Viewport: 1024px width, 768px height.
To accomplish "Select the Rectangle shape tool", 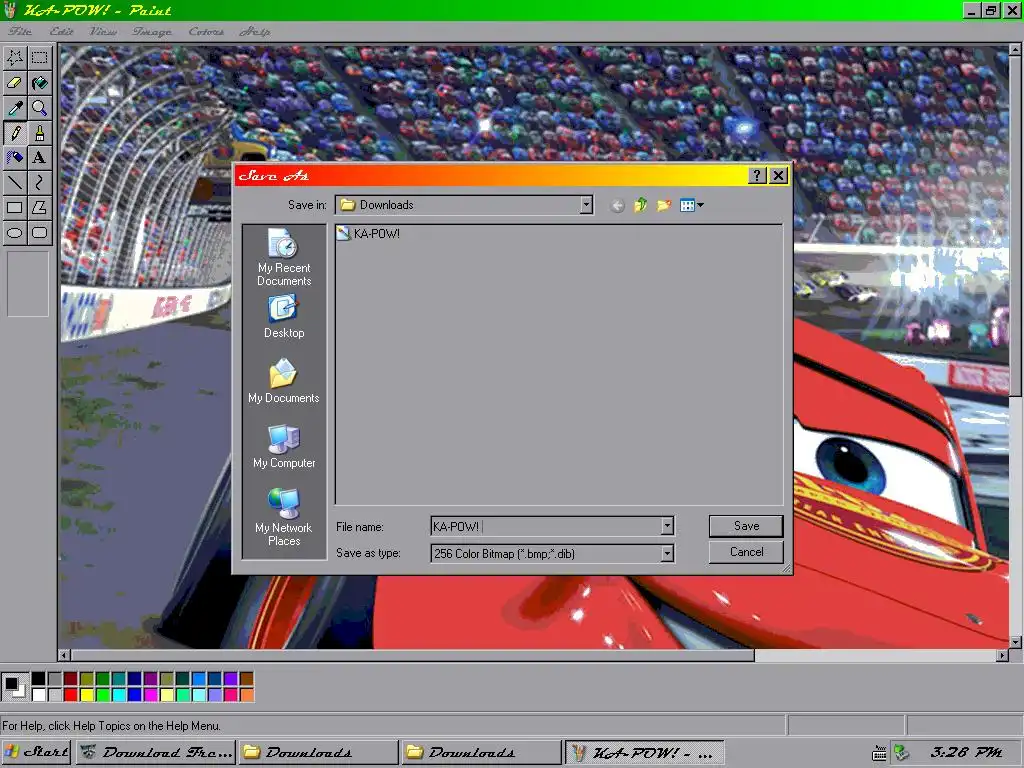I will click(15, 208).
